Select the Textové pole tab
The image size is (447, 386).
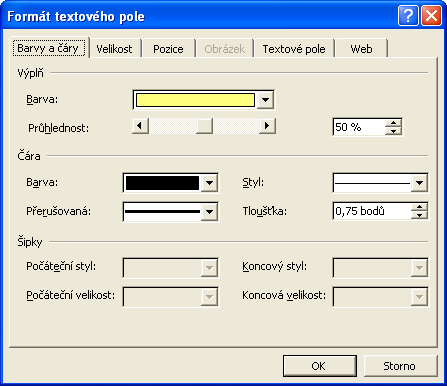tap(294, 49)
